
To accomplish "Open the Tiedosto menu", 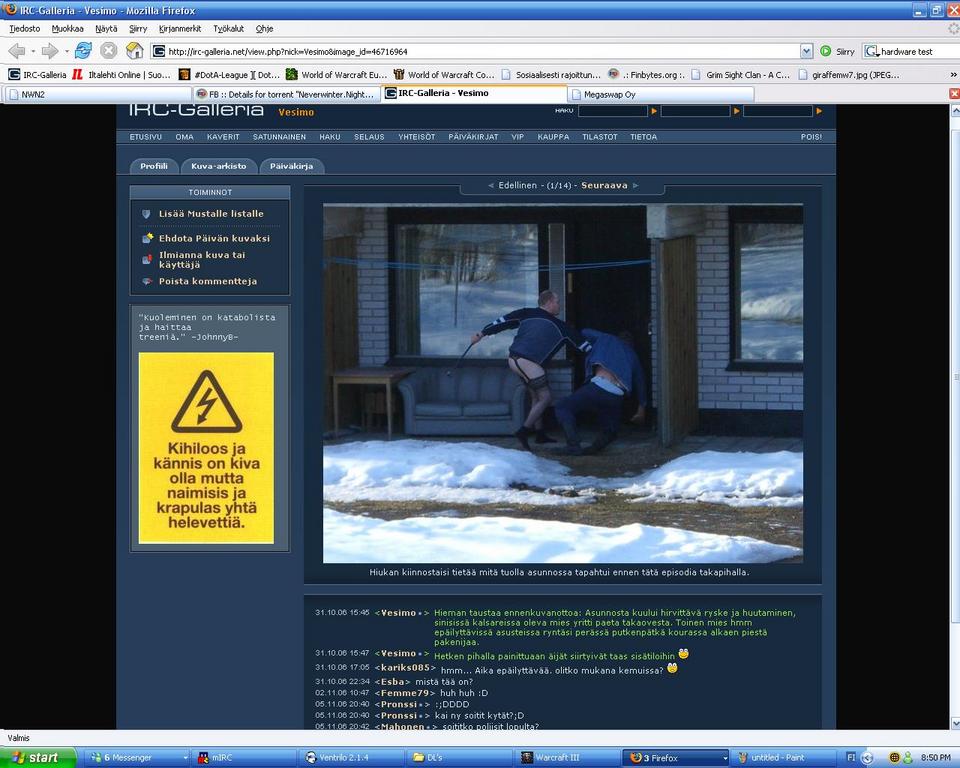I will click(24, 29).
